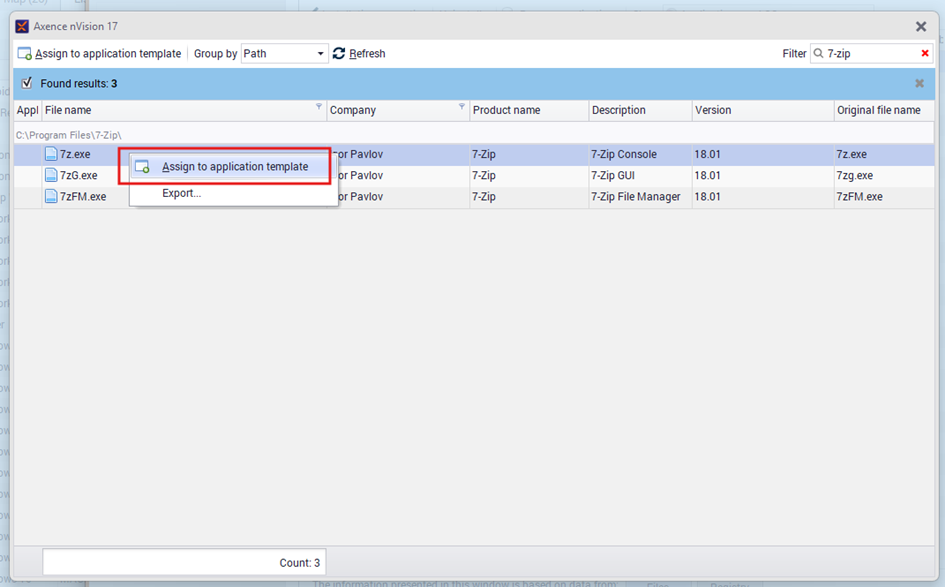Click Assign to application template toolbar button
The image size is (945, 587).
pos(99,54)
